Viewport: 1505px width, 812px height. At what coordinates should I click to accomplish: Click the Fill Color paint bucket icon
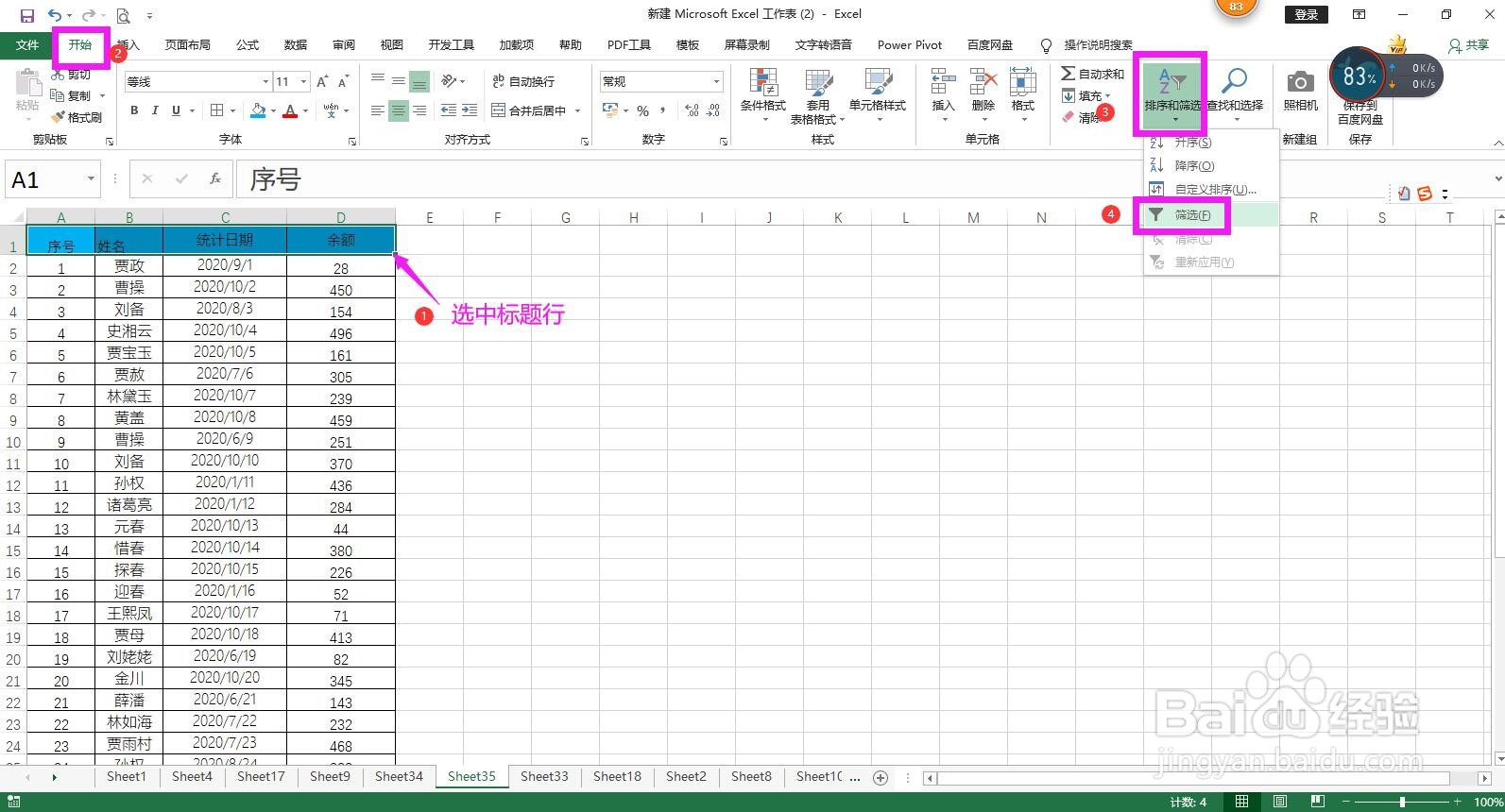pyautogui.click(x=258, y=111)
